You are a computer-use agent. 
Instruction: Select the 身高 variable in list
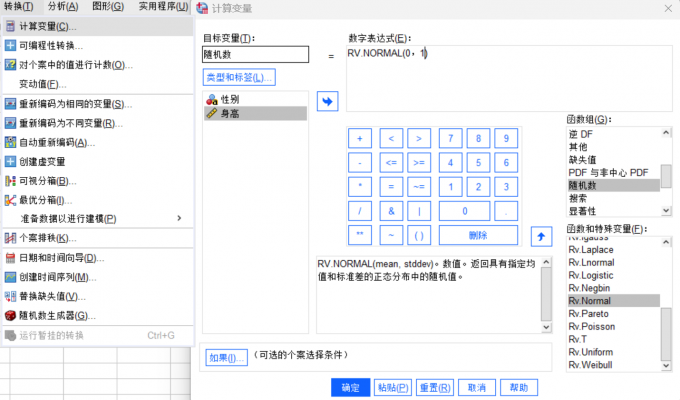click(255, 114)
